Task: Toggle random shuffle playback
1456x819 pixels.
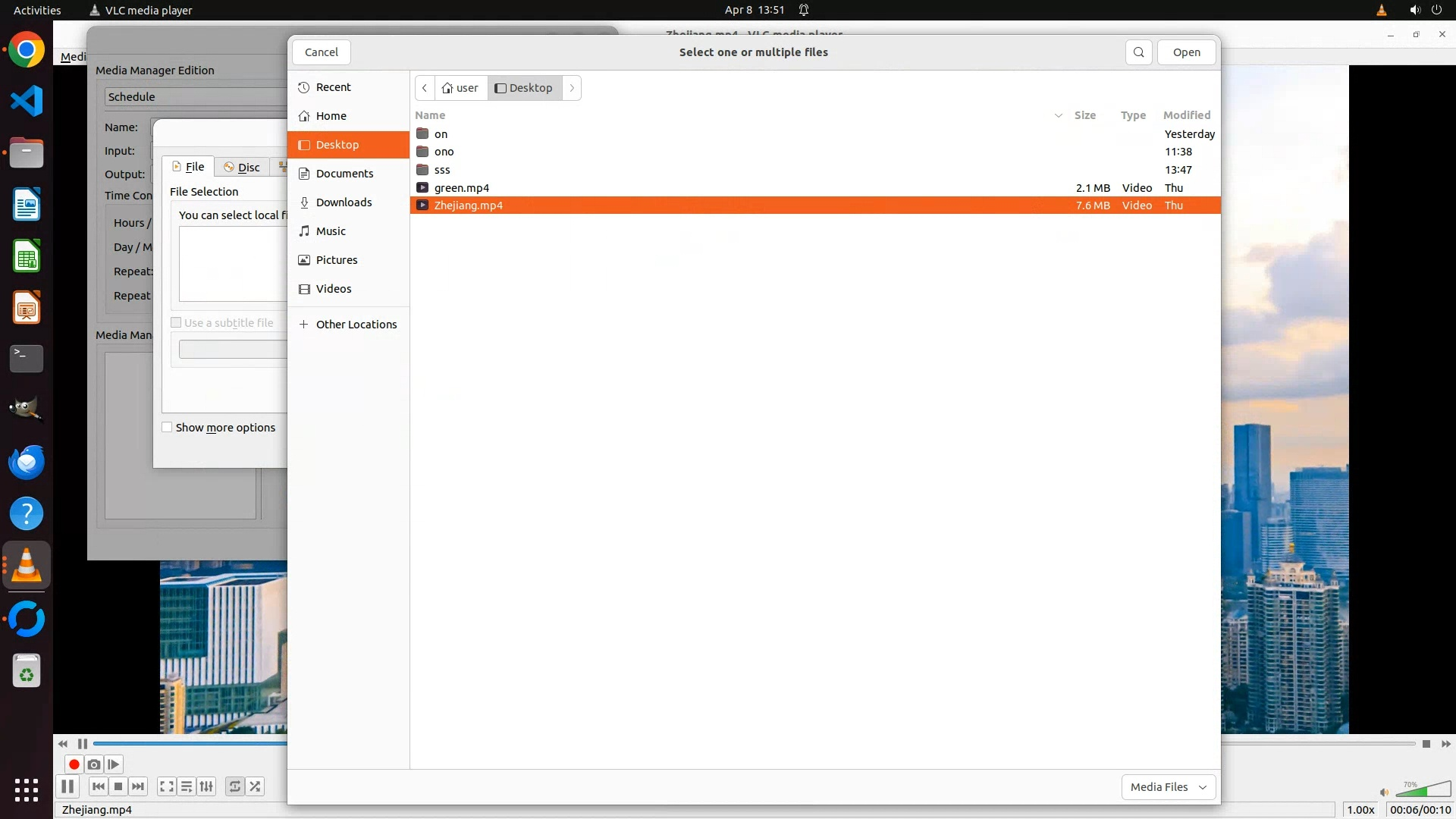Action: point(256,786)
